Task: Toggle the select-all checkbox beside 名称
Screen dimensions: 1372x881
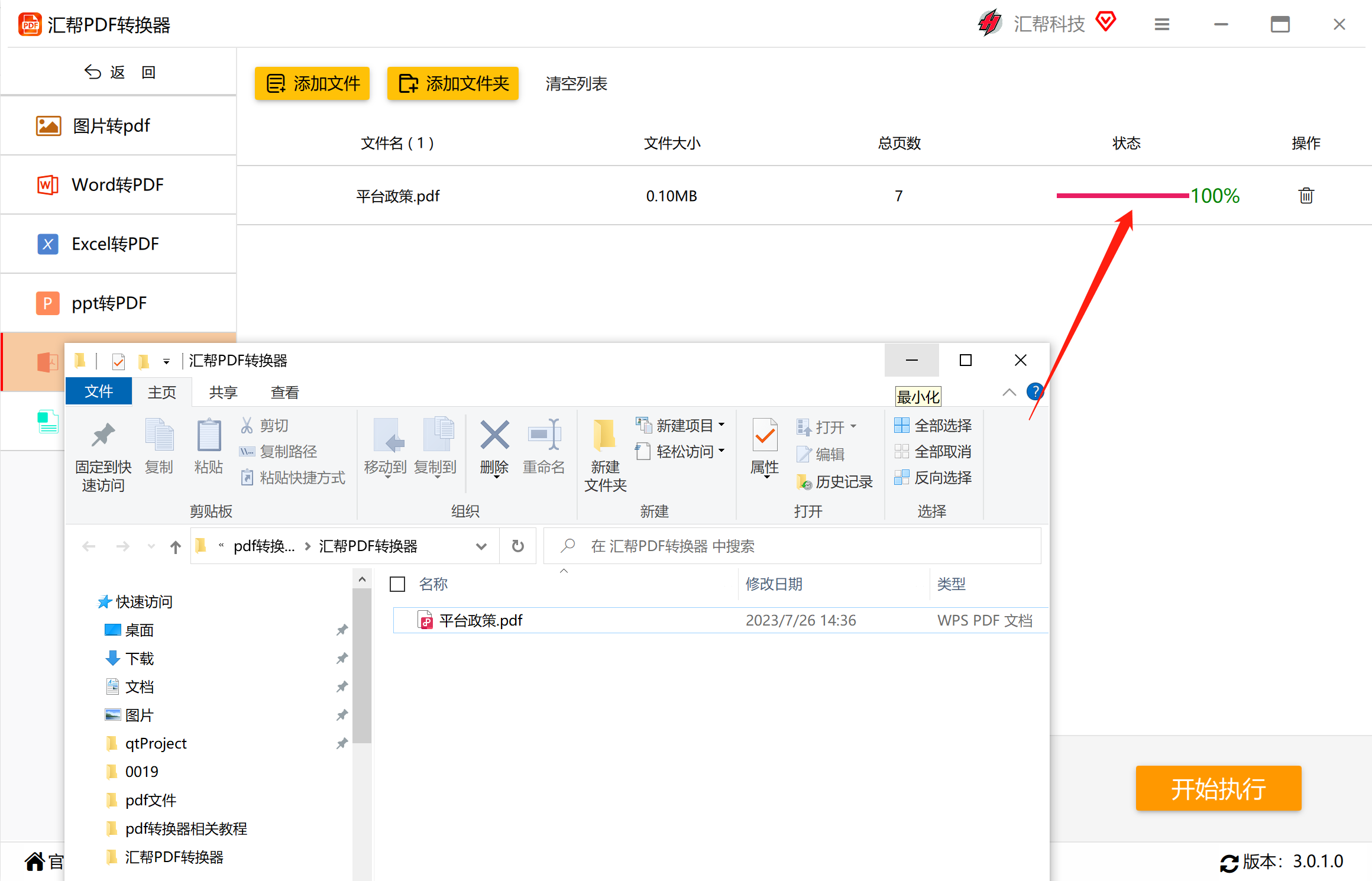Action: pos(397,584)
